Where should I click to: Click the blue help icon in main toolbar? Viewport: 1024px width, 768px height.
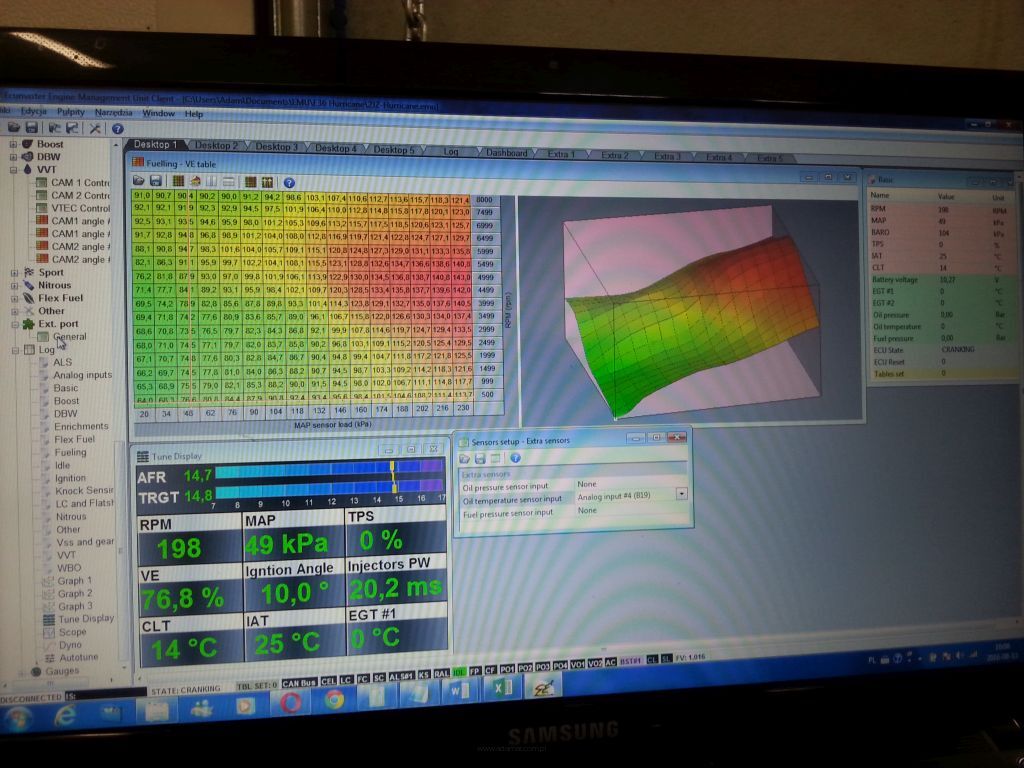(117, 128)
